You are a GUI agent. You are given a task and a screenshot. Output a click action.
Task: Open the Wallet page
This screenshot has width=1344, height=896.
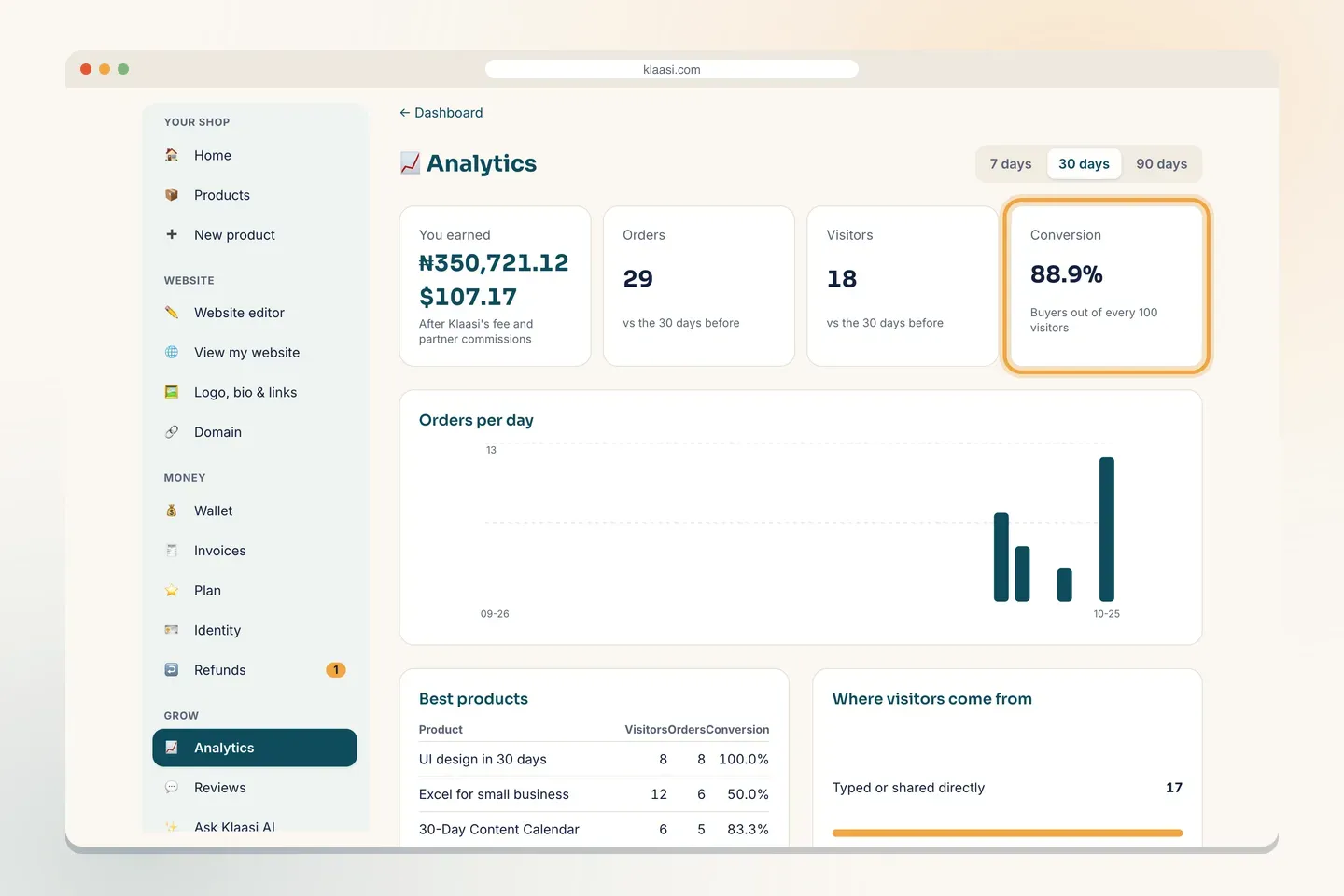click(255, 511)
